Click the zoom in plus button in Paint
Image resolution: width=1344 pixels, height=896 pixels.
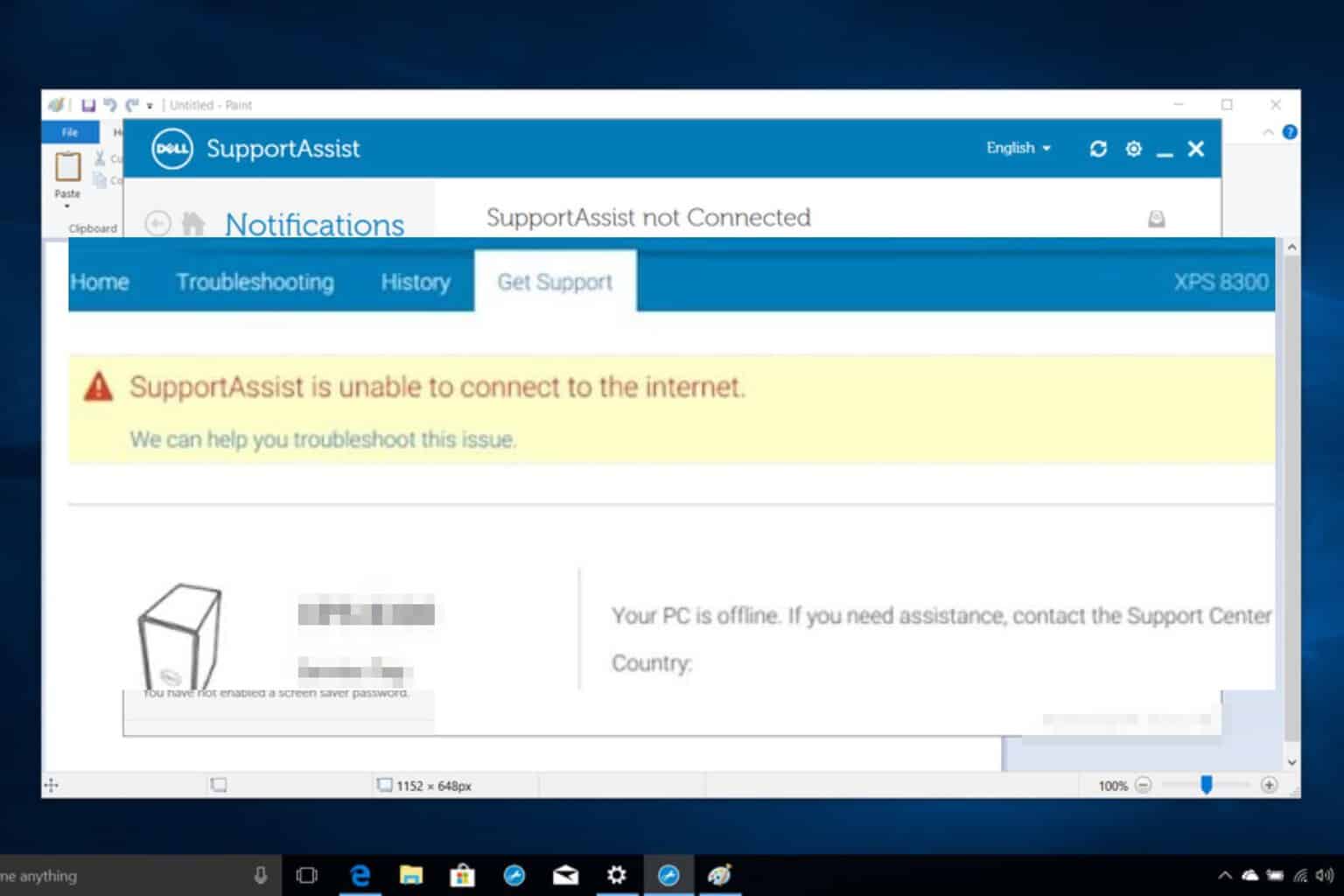click(x=1269, y=785)
